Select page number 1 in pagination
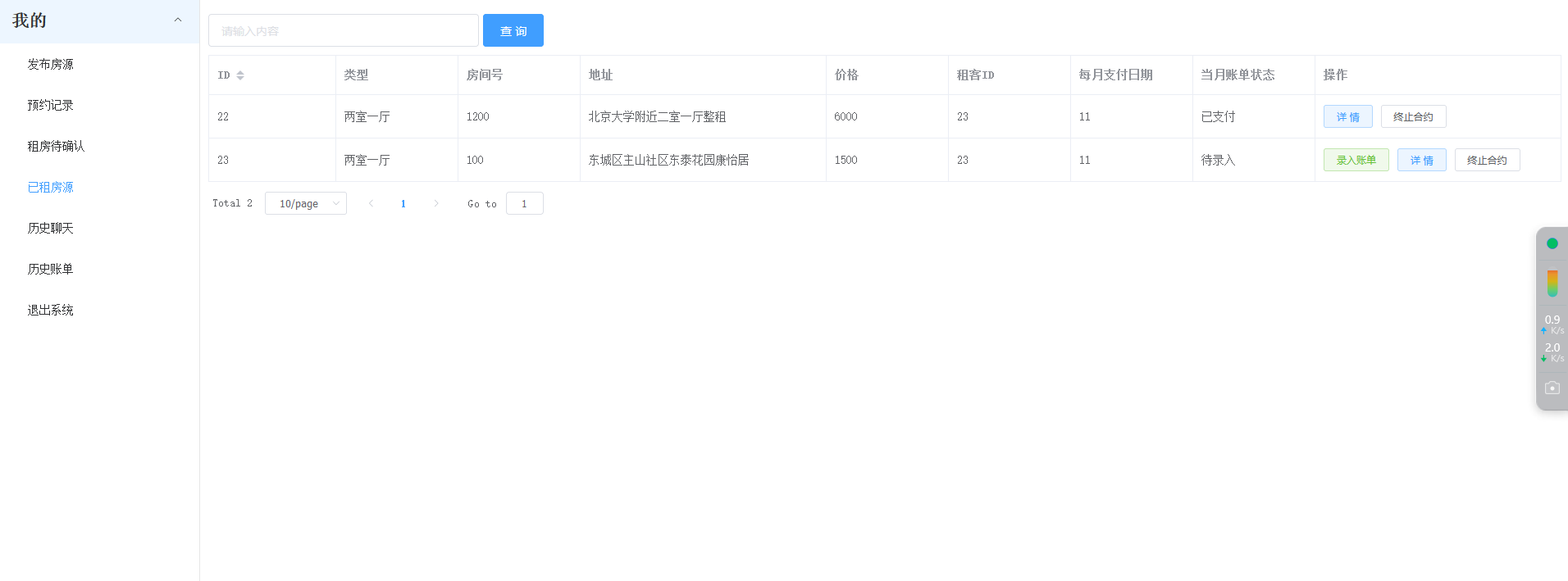Viewport: 1568px width, 581px height. [403, 203]
